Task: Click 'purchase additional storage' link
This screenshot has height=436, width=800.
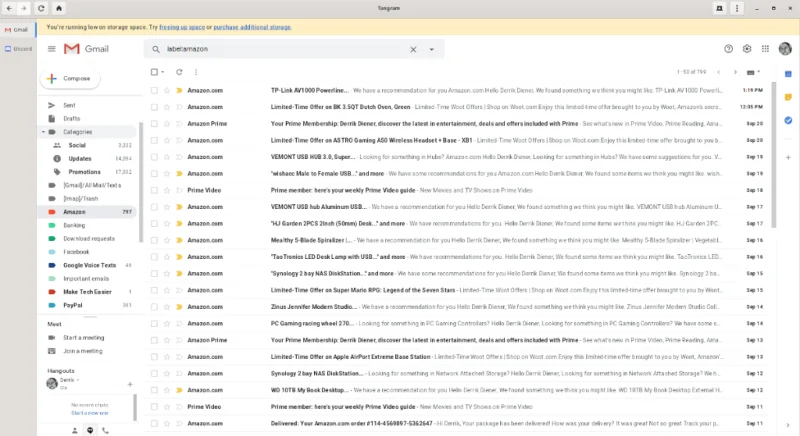Action: click(x=252, y=27)
